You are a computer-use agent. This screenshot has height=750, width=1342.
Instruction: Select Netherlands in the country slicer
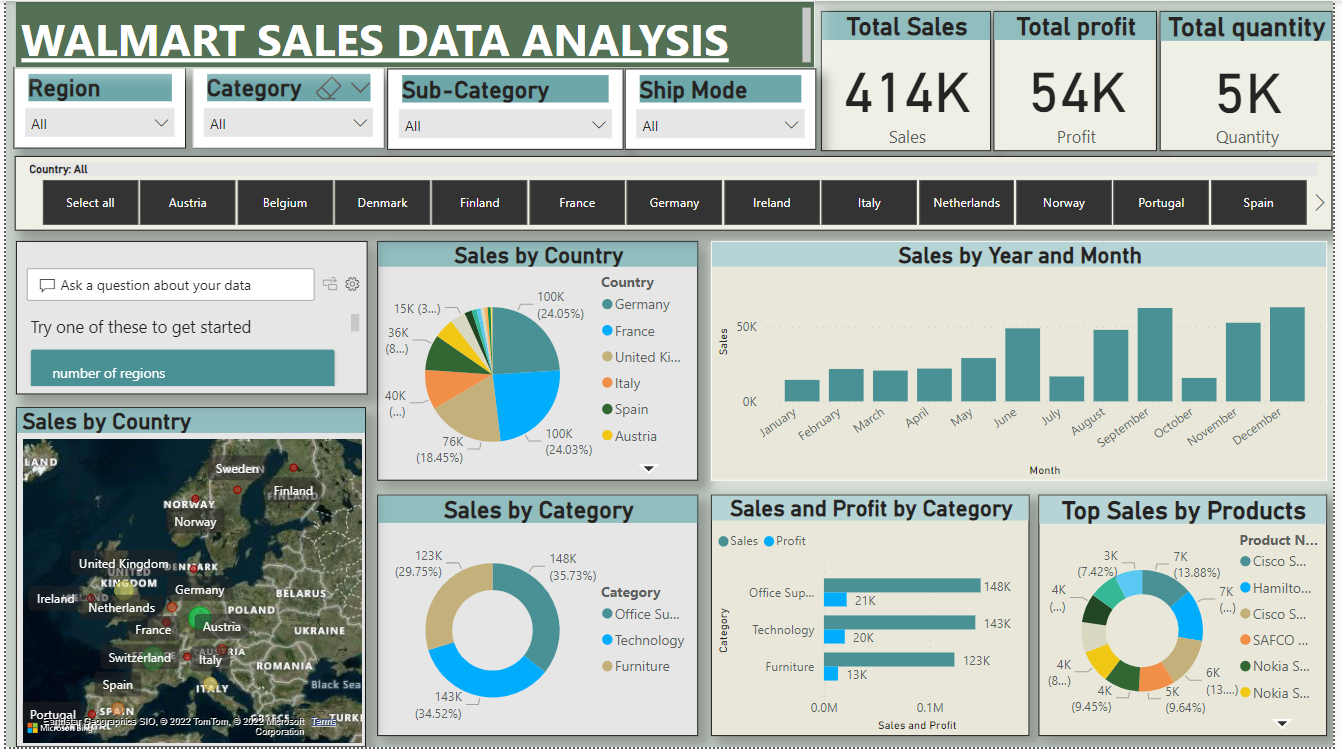pos(966,202)
